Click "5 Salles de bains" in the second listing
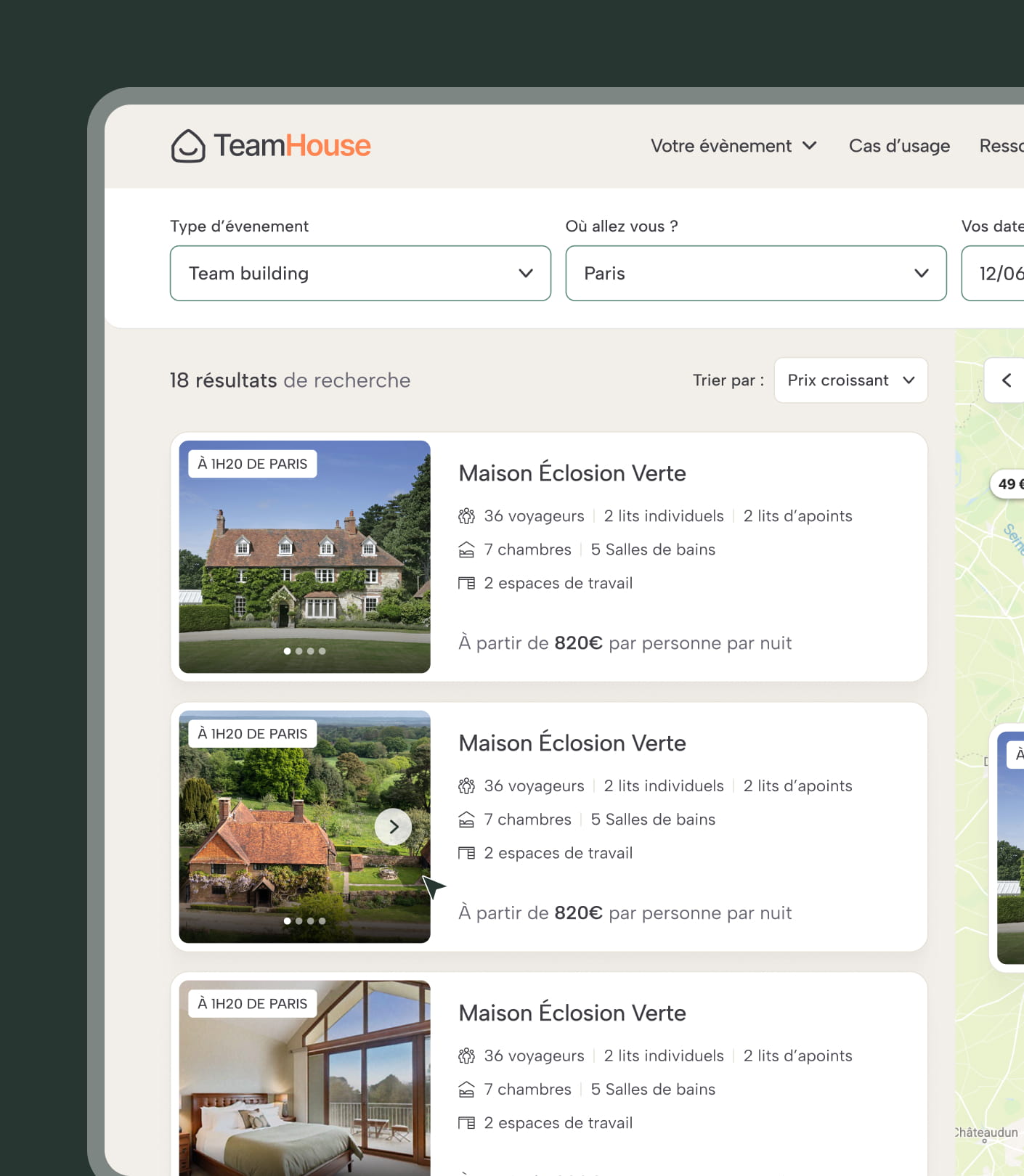1024x1176 pixels. (653, 820)
